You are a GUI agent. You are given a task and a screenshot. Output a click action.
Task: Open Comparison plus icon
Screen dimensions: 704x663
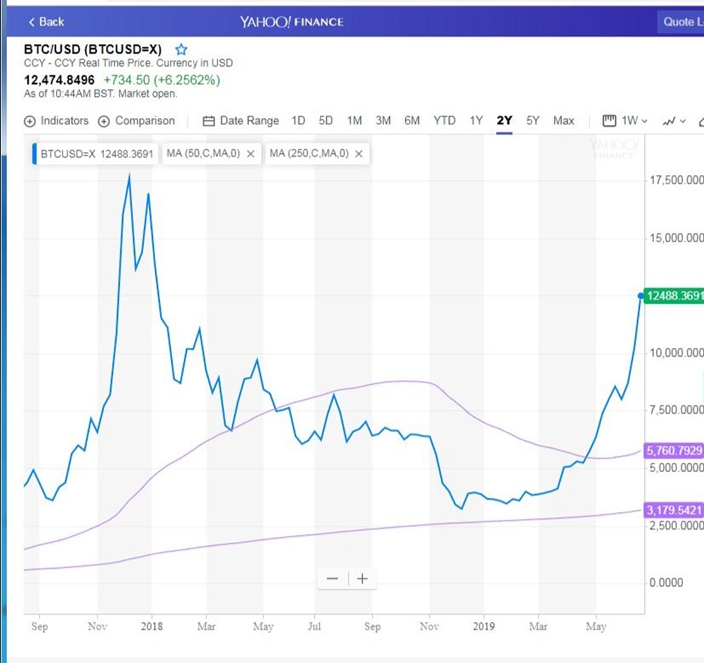point(104,121)
